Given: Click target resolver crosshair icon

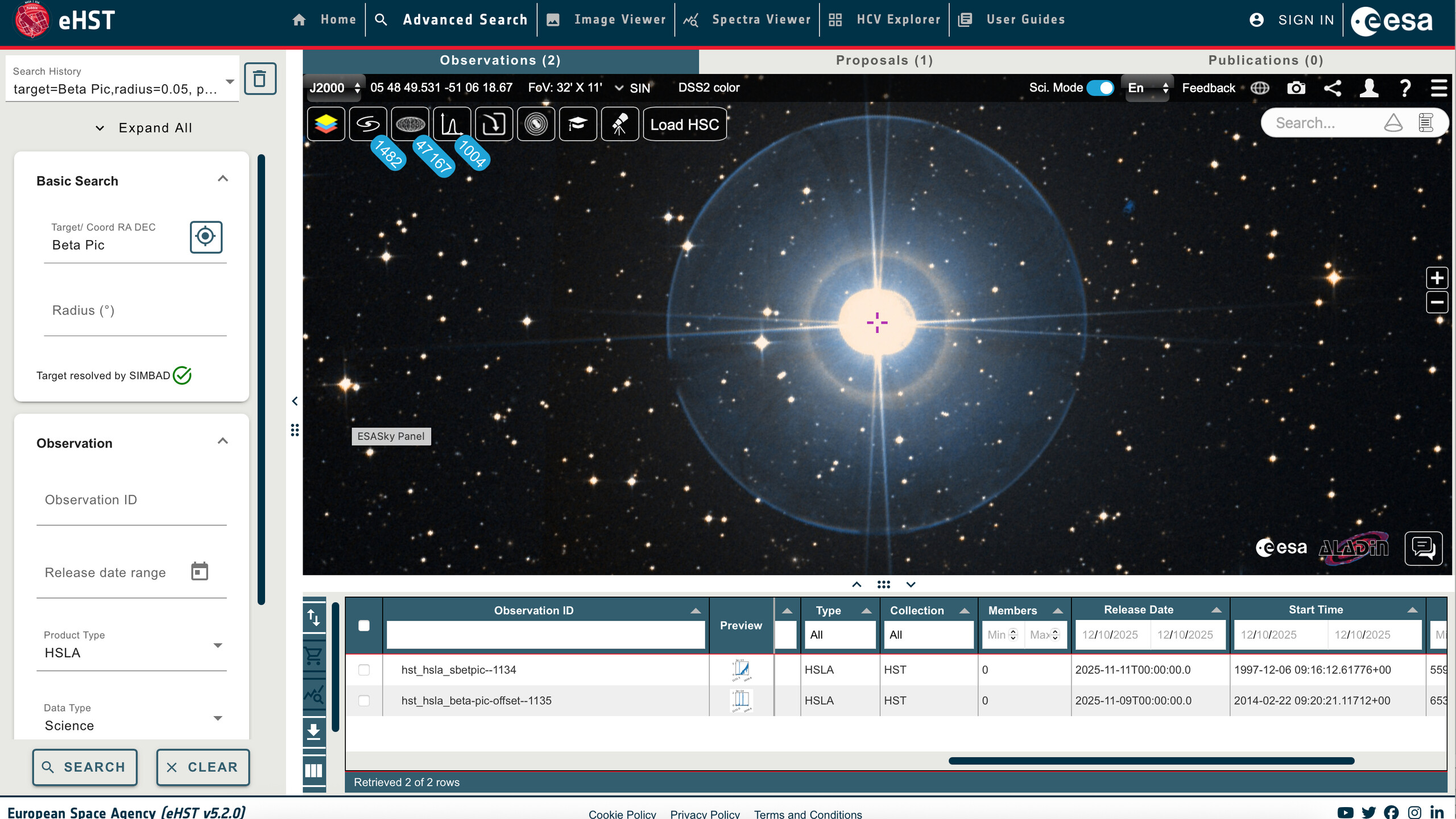Looking at the screenshot, I should pos(205,237).
